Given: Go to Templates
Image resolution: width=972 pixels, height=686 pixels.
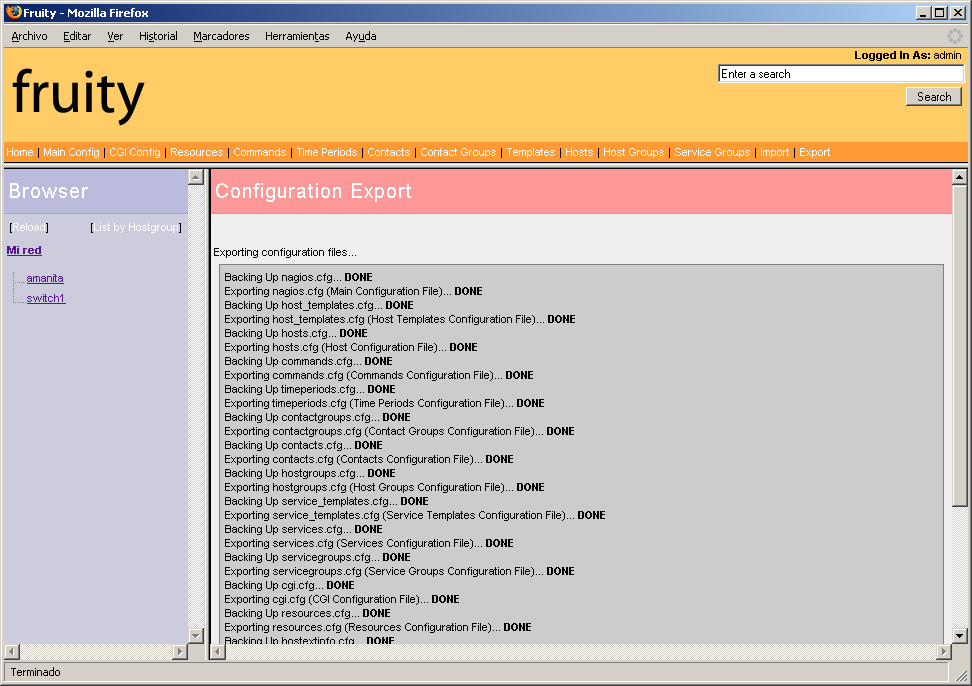Looking at the screenshot, I should pos(531,152).
